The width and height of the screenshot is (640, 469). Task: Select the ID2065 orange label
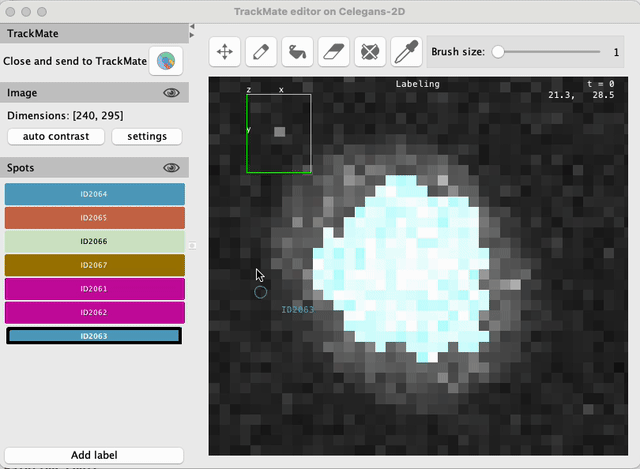click(95, 218)
